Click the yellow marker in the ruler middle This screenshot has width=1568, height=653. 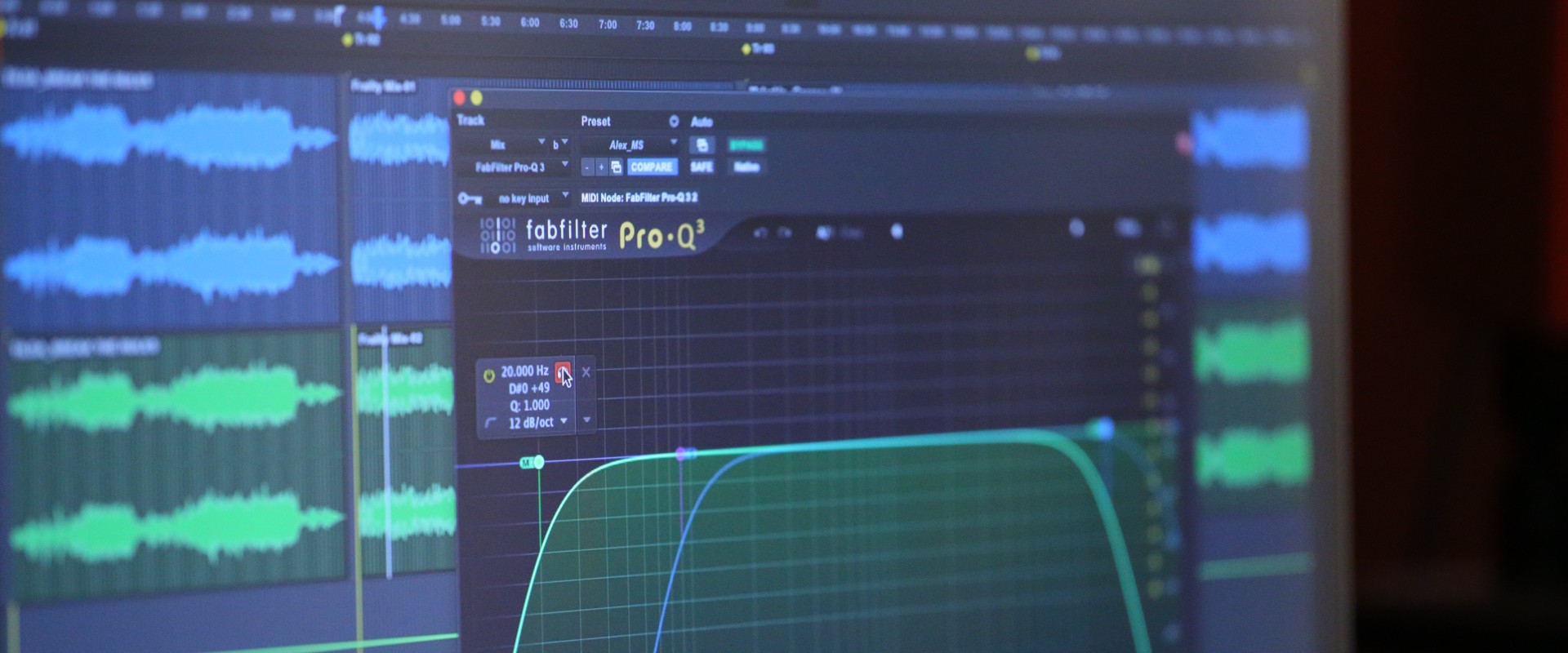point(746,50)
